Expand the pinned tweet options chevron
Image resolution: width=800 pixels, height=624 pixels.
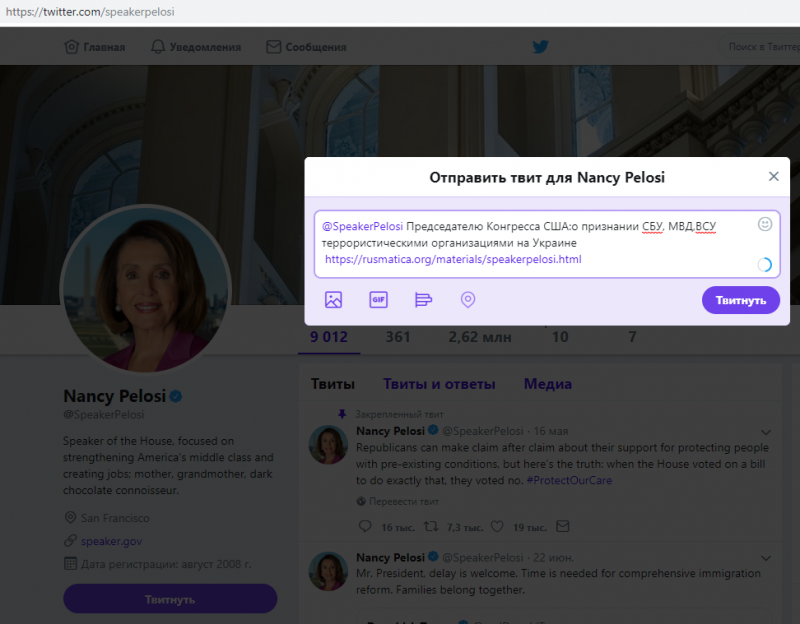click(x=765, y=432)
